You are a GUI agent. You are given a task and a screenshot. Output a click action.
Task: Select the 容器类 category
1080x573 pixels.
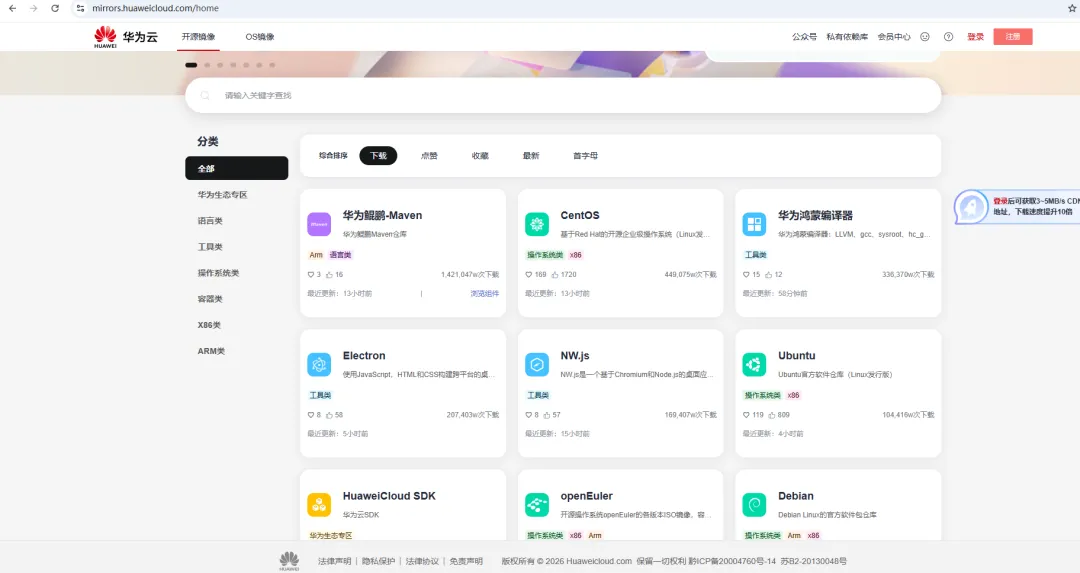(210, 299)
